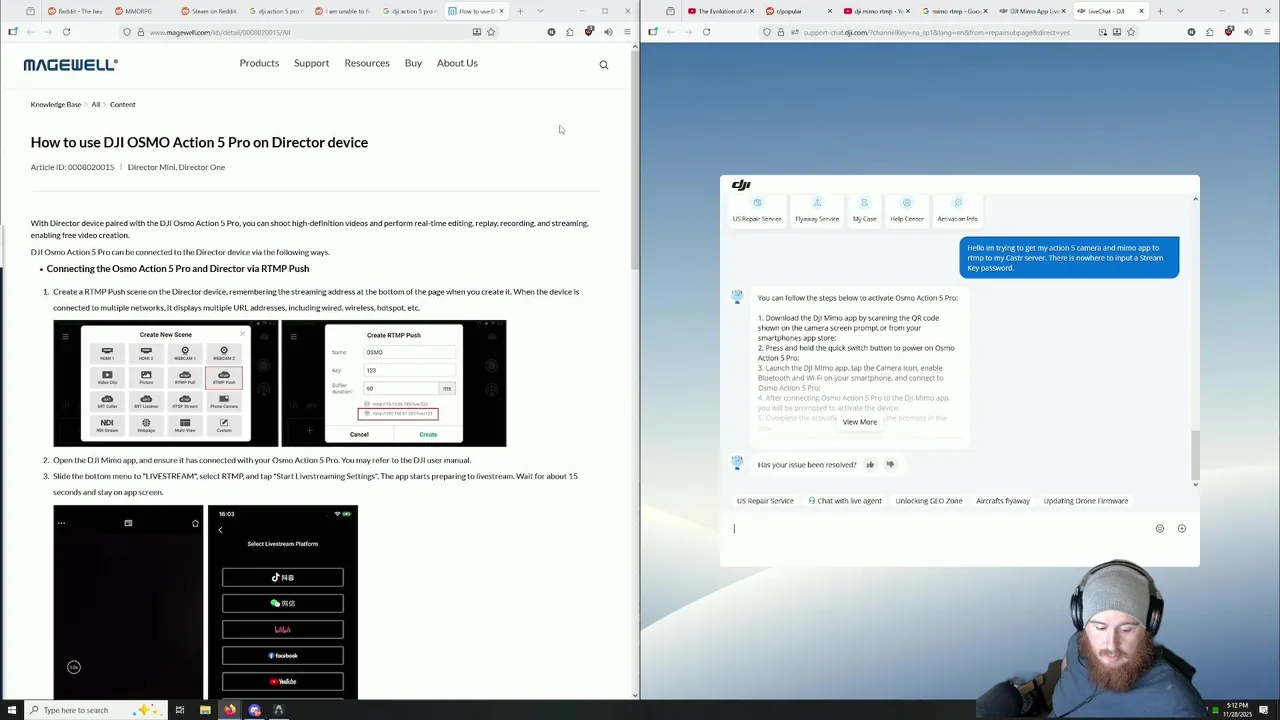Open the Support menu
Screen dimensions: 1280x720
click(311, 63)
